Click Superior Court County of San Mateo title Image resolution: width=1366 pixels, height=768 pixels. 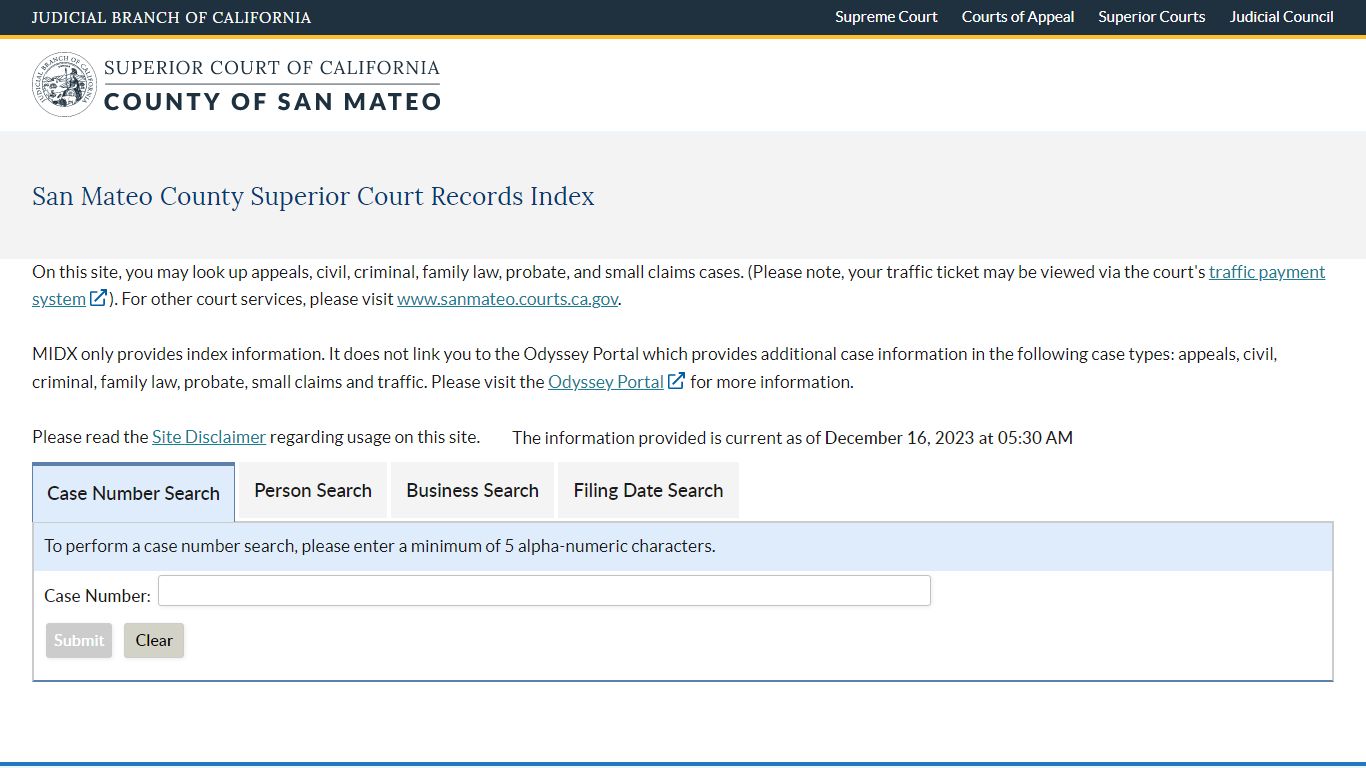[272, 85]
